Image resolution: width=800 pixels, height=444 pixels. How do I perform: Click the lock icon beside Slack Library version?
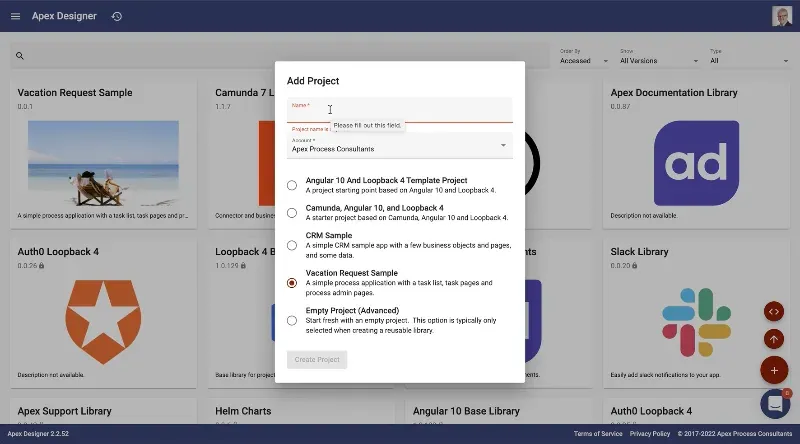(635, 265)
